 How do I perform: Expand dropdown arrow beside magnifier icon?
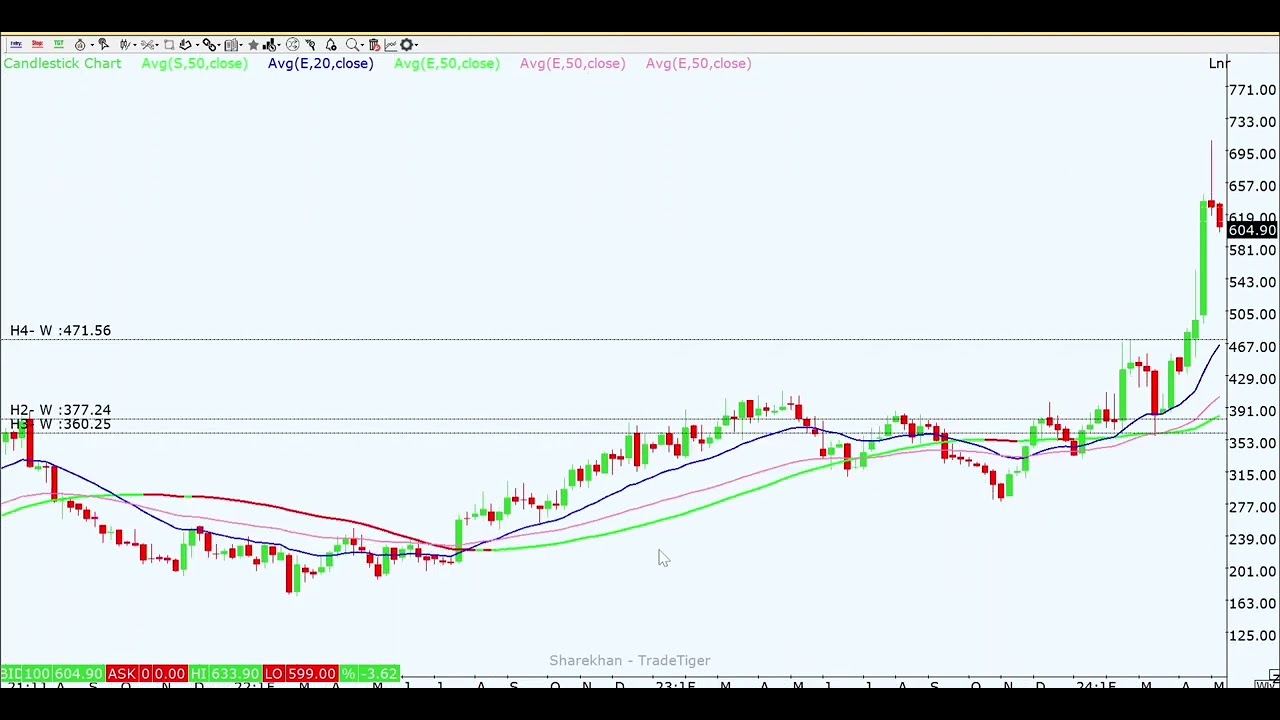[362, 45]
